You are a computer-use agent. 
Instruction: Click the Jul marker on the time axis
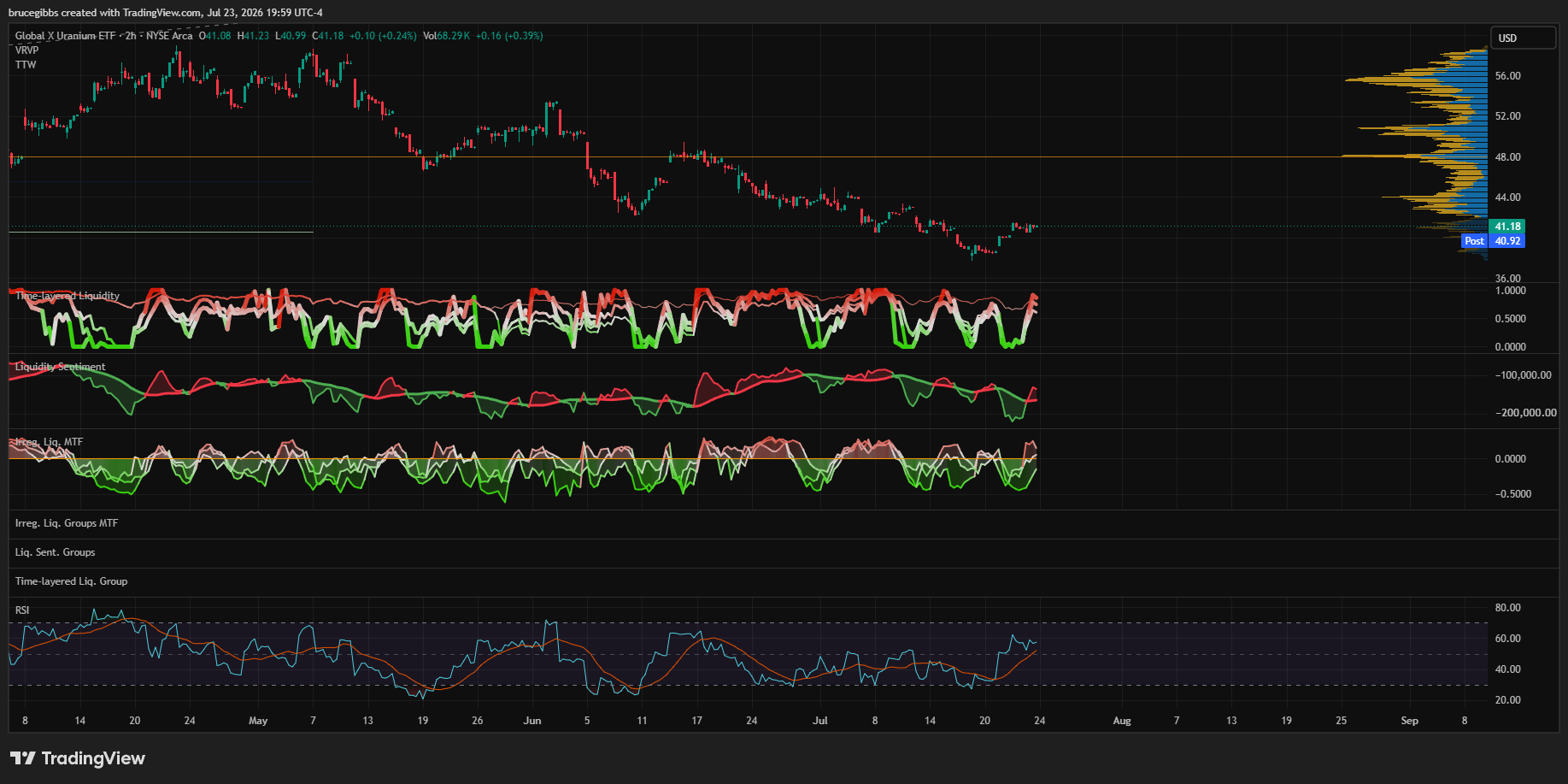[x=820, y=721]
